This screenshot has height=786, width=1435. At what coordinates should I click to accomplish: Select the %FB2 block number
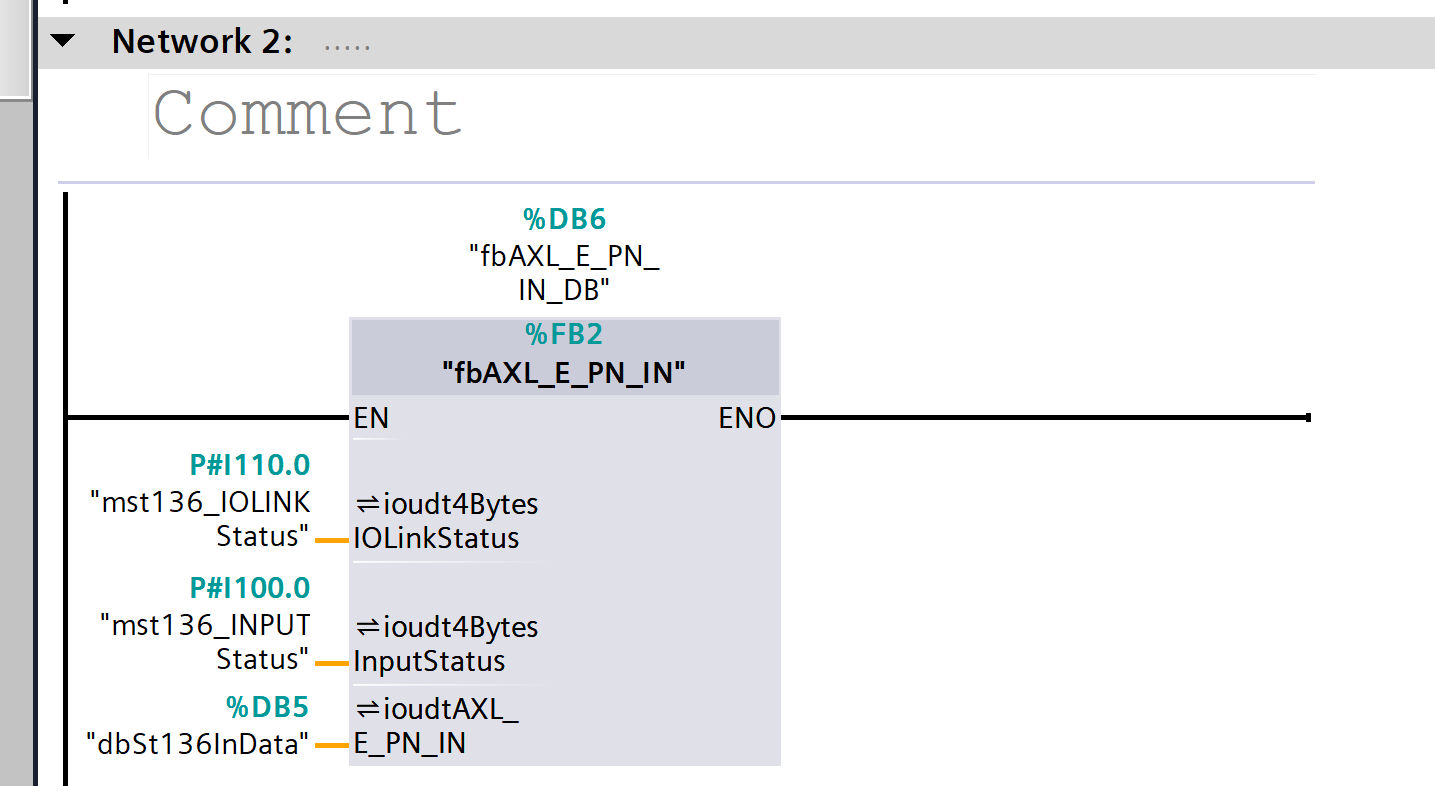point(565,335)
